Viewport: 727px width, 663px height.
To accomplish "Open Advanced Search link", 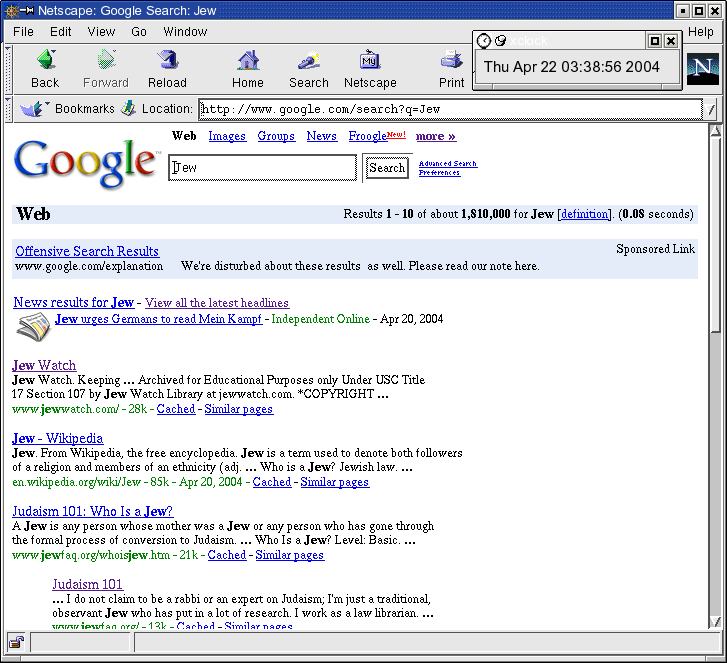I will point(448,164).
